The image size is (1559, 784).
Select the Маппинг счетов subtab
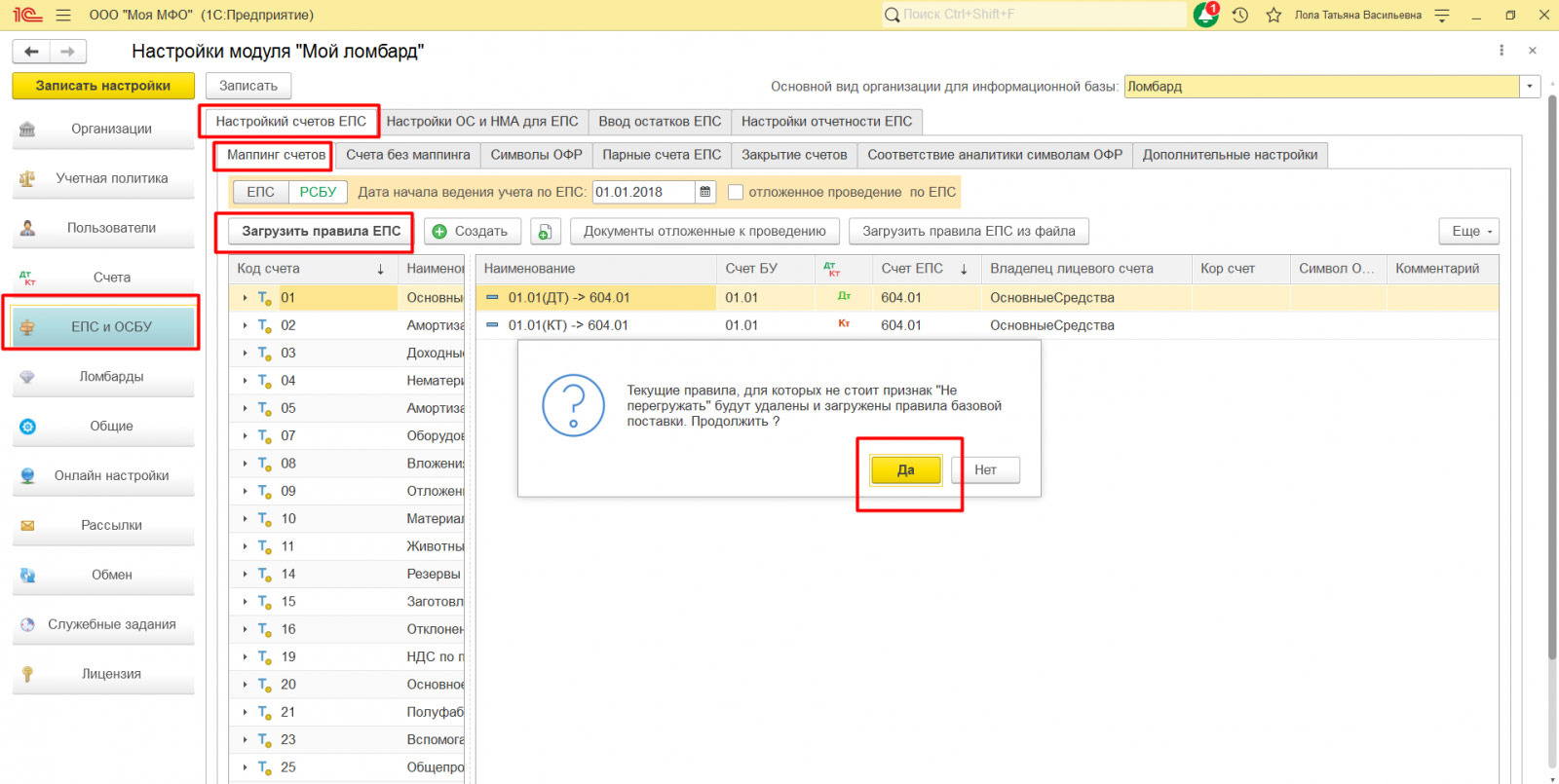tap(277, 155)
